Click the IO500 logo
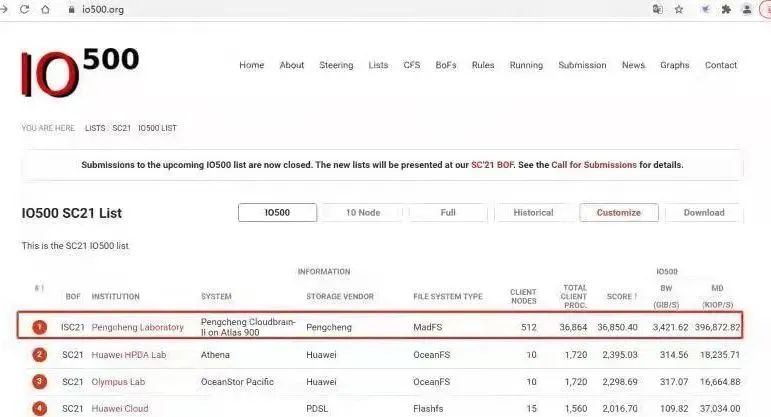 [80, 72]
